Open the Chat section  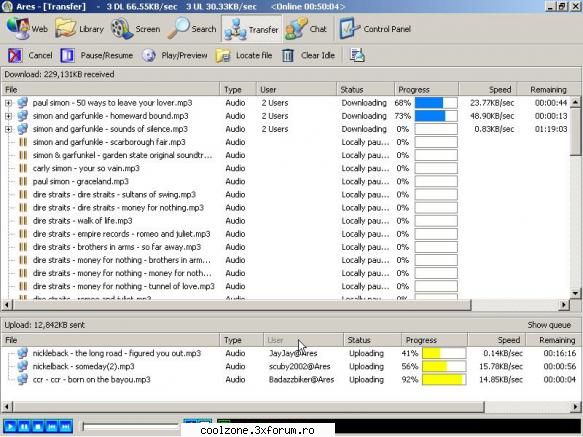(x=306, y=29)
